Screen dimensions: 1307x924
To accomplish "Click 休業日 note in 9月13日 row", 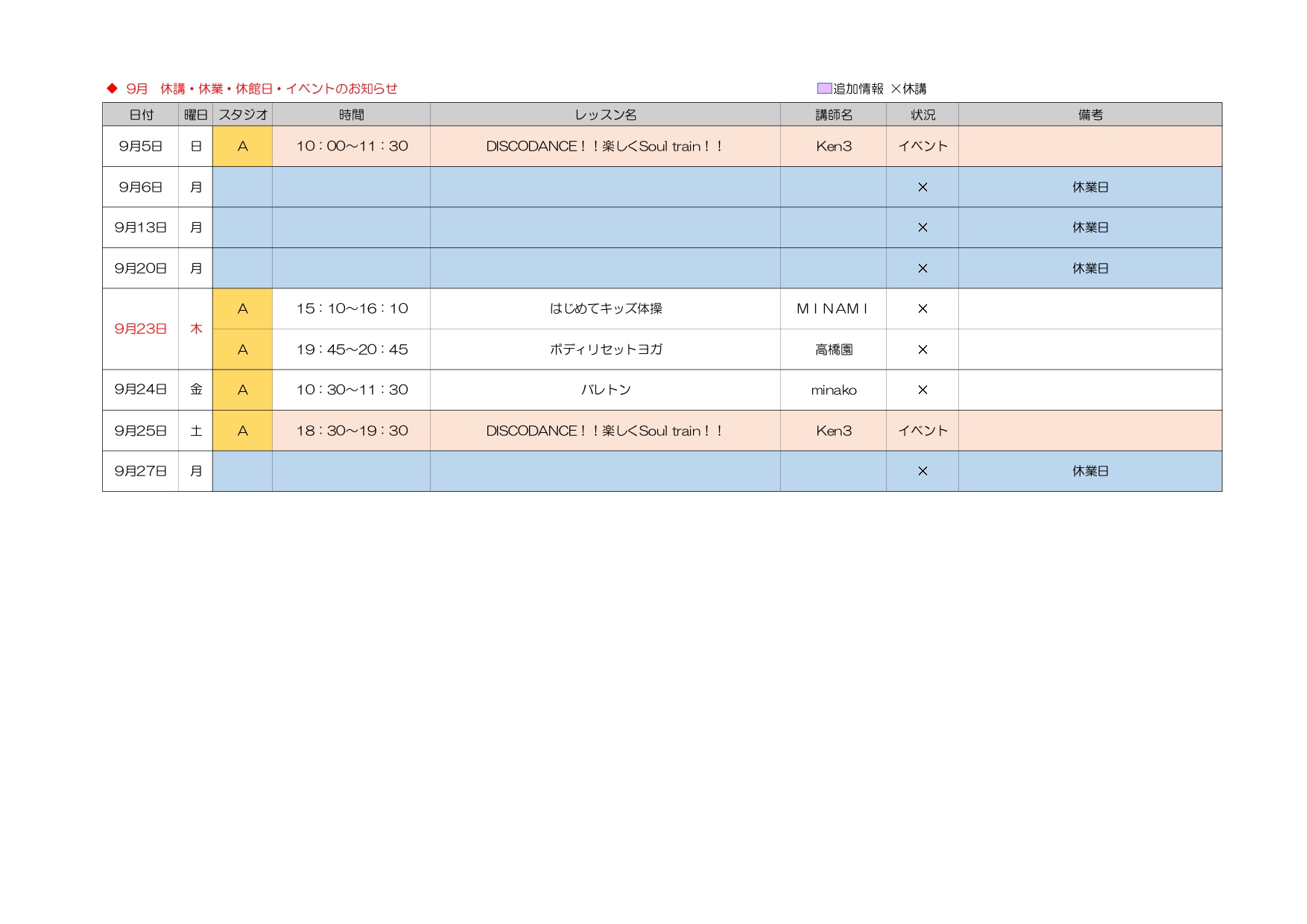I will tap(1090, 227).
